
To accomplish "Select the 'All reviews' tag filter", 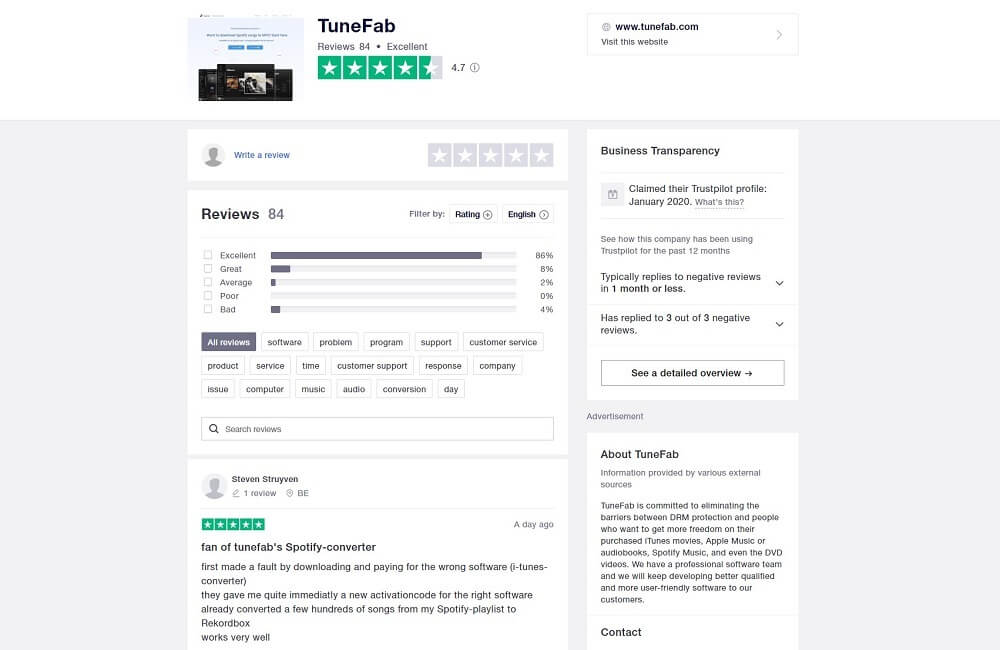I will point(229,342).
